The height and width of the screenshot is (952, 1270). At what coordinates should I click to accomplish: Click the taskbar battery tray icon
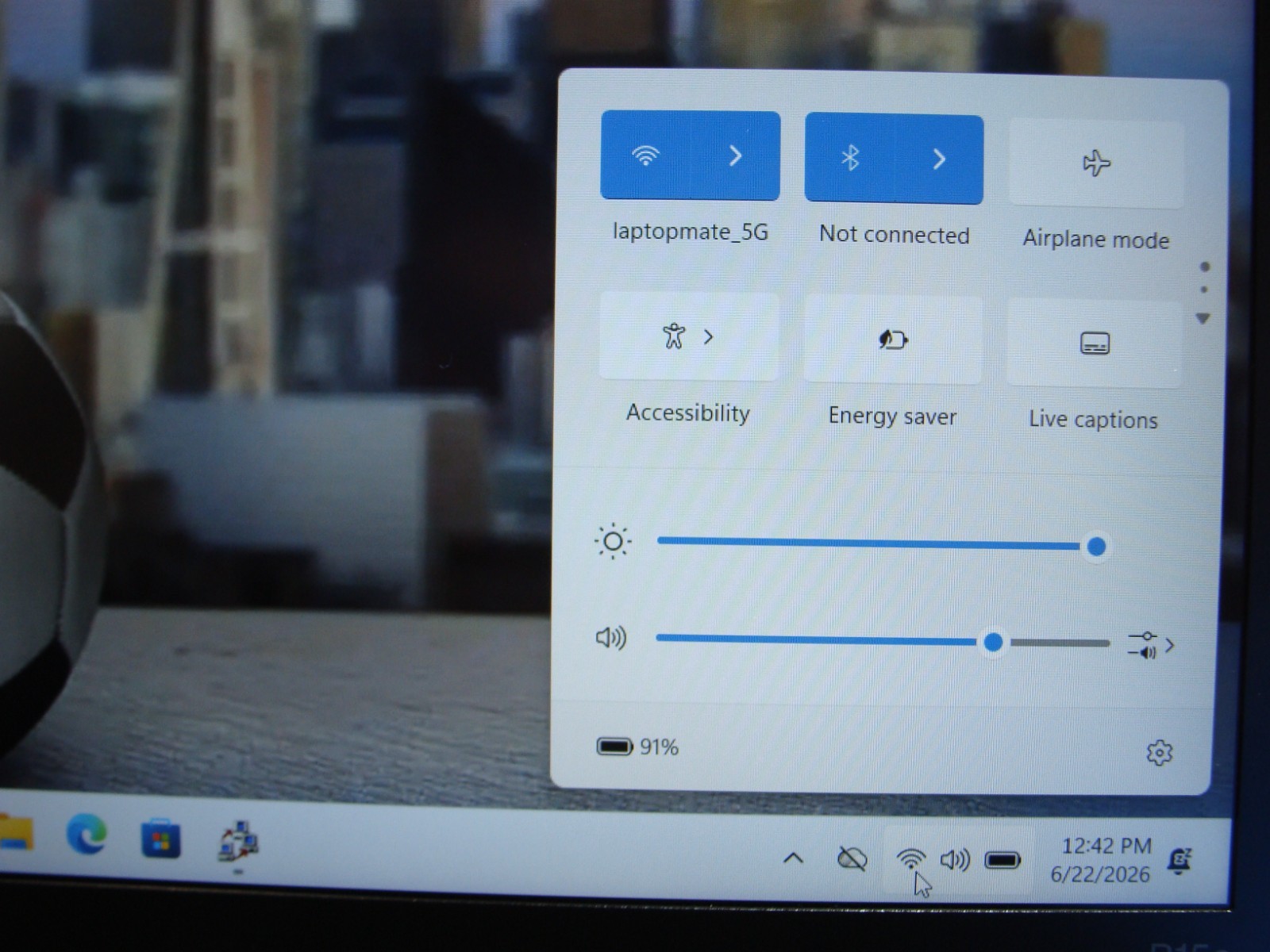tap(1003, 861)
